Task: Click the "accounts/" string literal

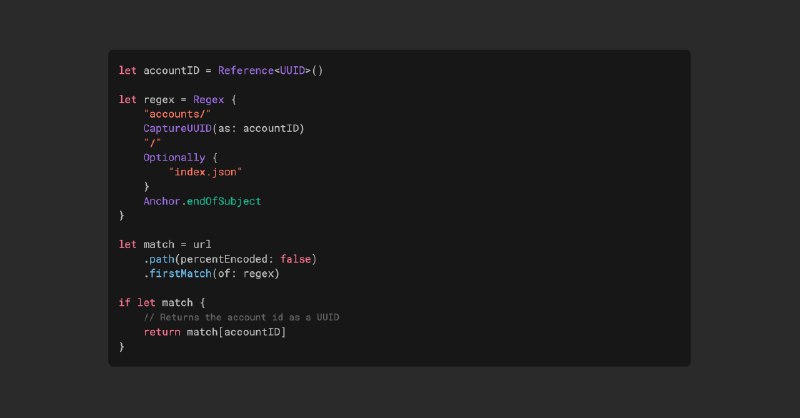Action: (177, 114)
